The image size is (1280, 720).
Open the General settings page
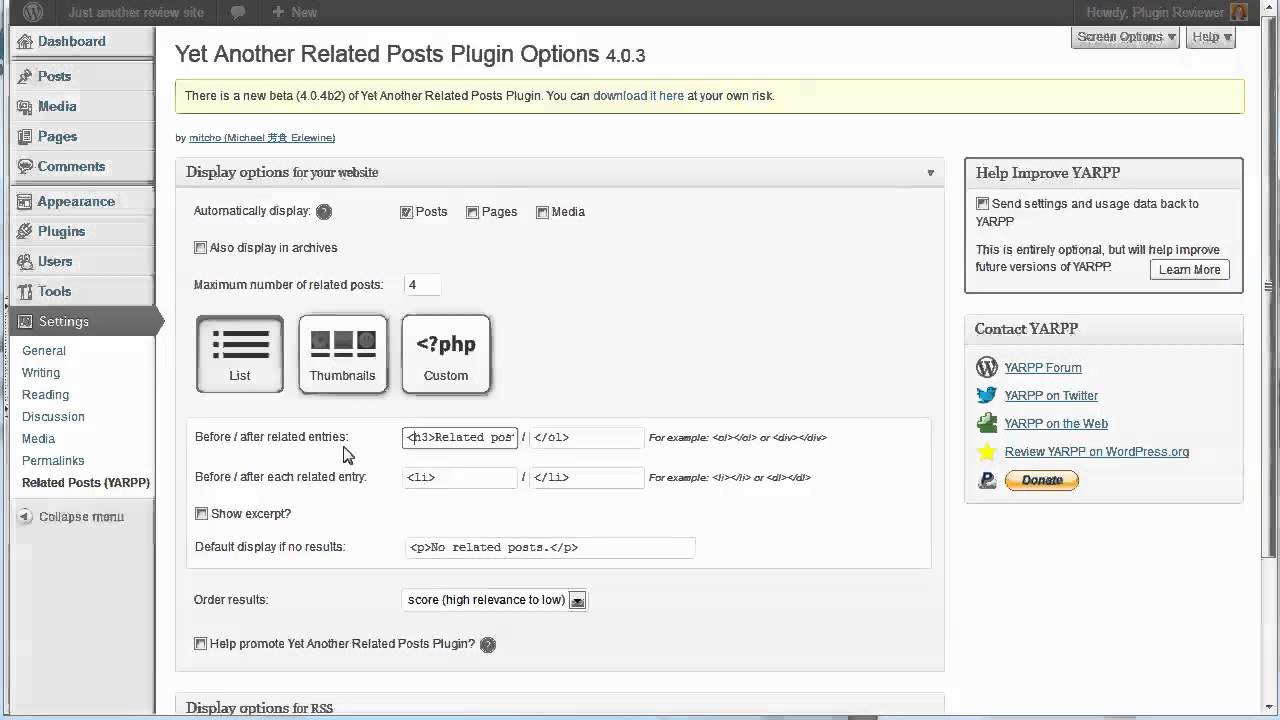[x=44, y=351]
